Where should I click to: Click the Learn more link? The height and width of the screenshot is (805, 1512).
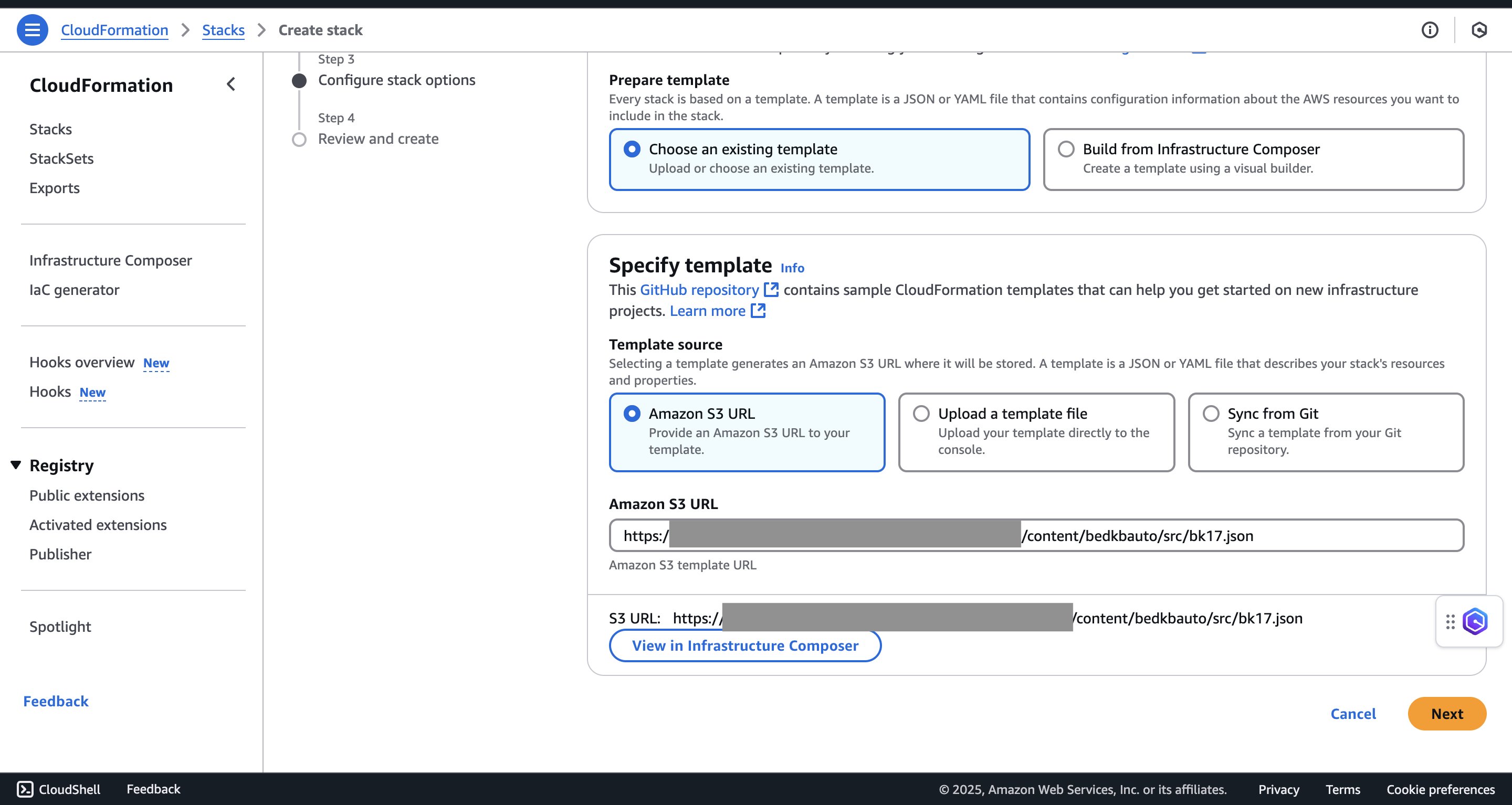[x=707, y=311]
